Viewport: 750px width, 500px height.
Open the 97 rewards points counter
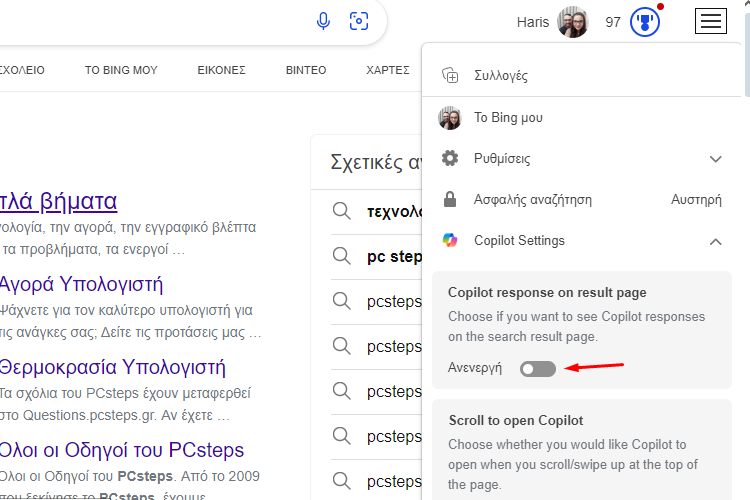coord(613,22)
